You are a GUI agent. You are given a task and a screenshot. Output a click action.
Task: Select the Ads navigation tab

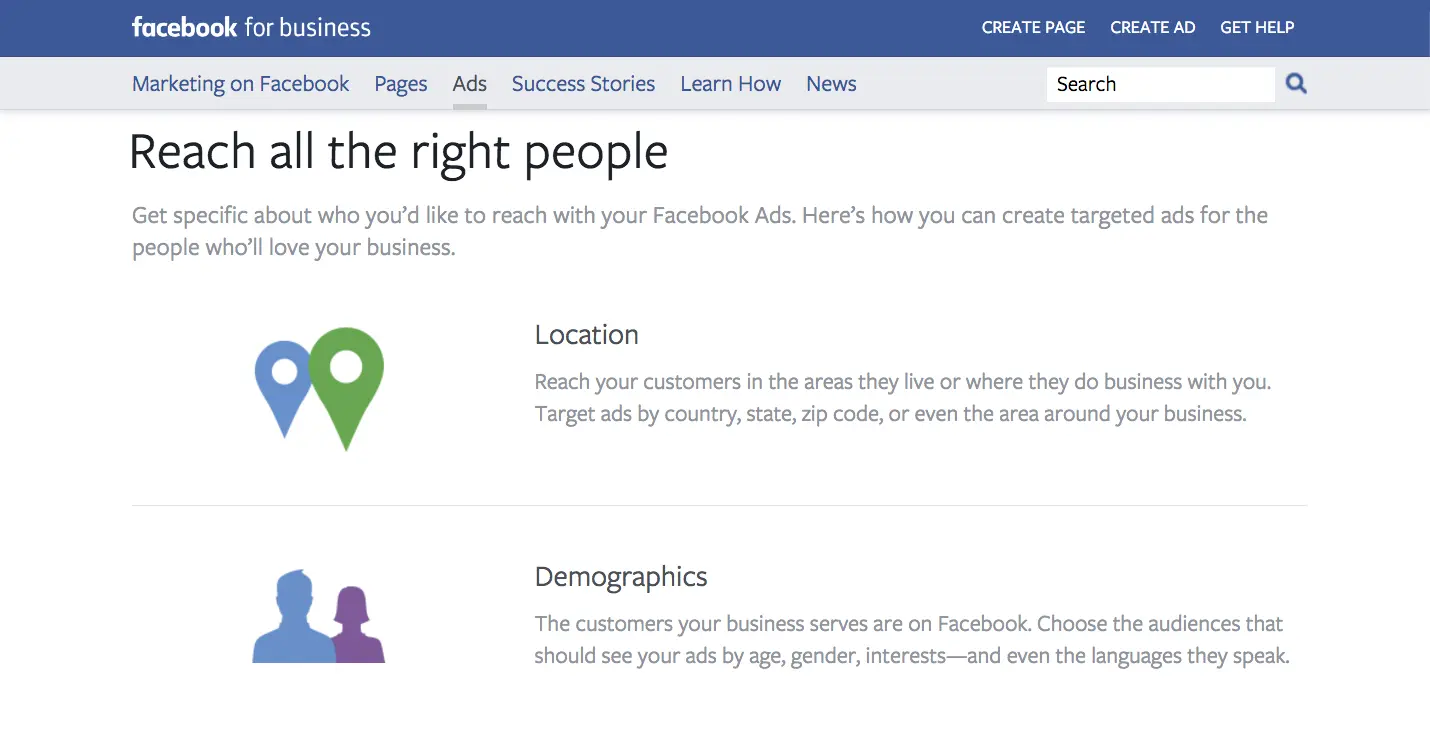click(x=470, y=84)
